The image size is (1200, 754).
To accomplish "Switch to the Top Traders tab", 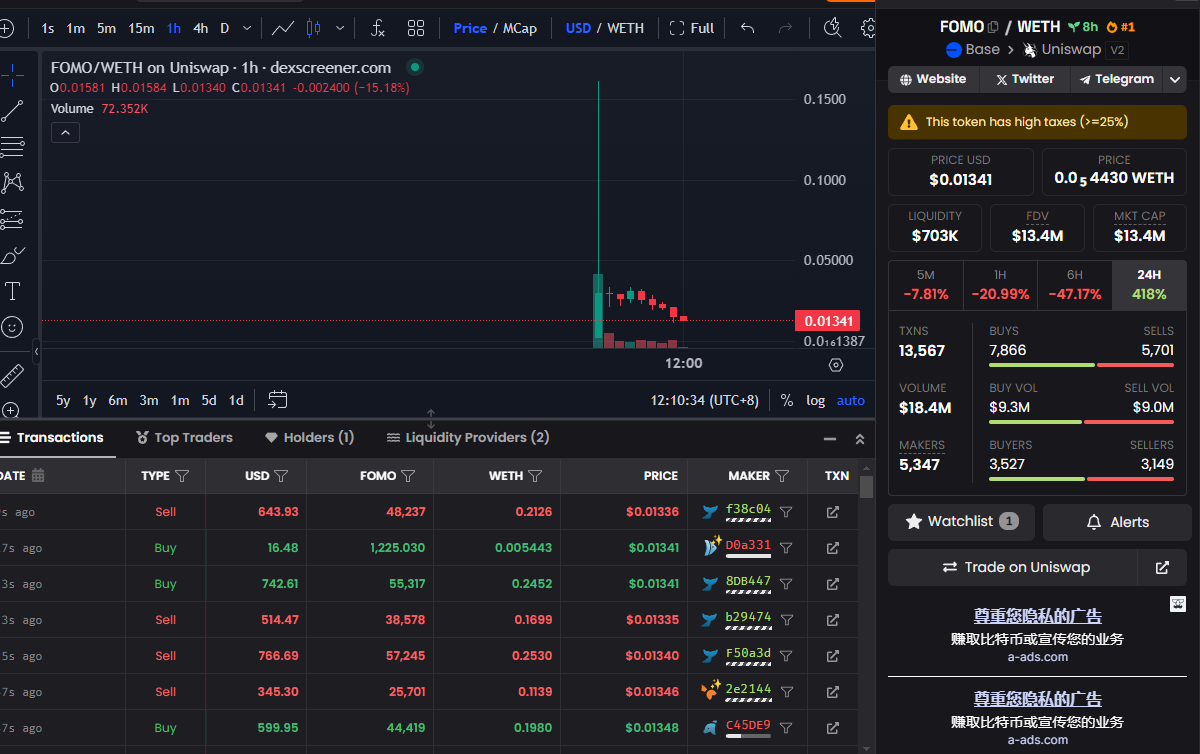I will point(185,438).
